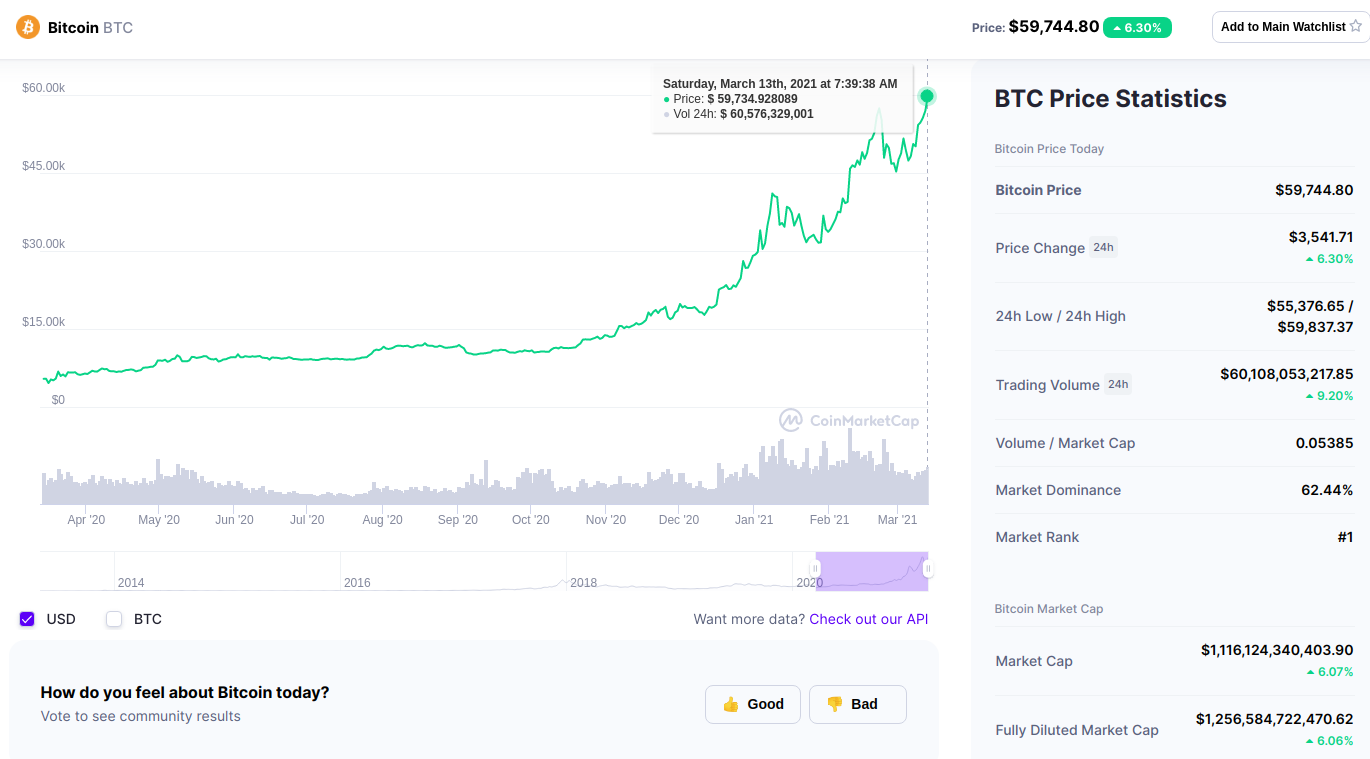Image resolution: width=1370 pixels, height=759 pixels.
Task: Vote Bad for Bitcoin today
Action: pyautogui.click(x=857, y=704)
